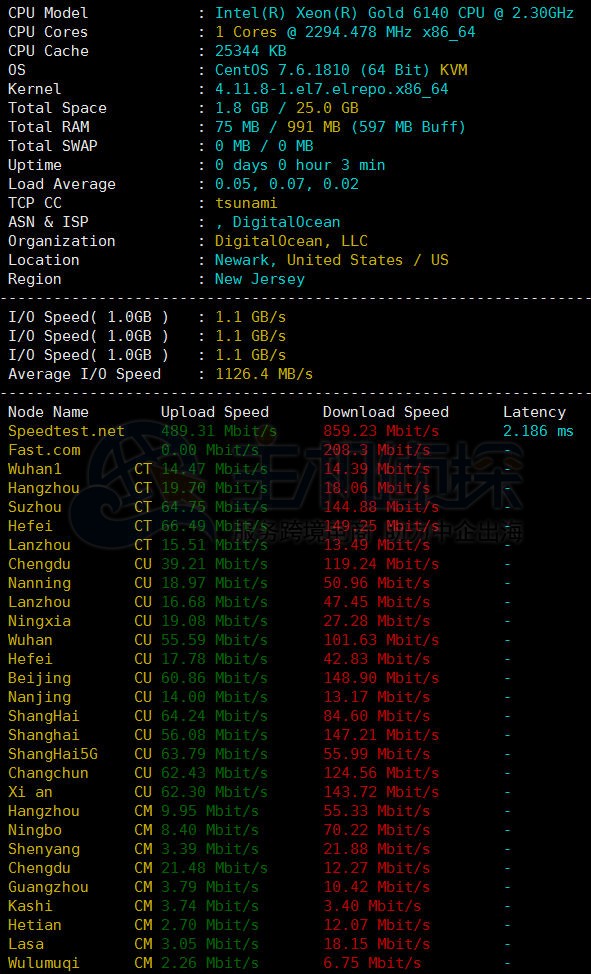This screenshot has width=591, height=974.
Task: Click the ShangHai5G node name
Action: tap(53, 755)
